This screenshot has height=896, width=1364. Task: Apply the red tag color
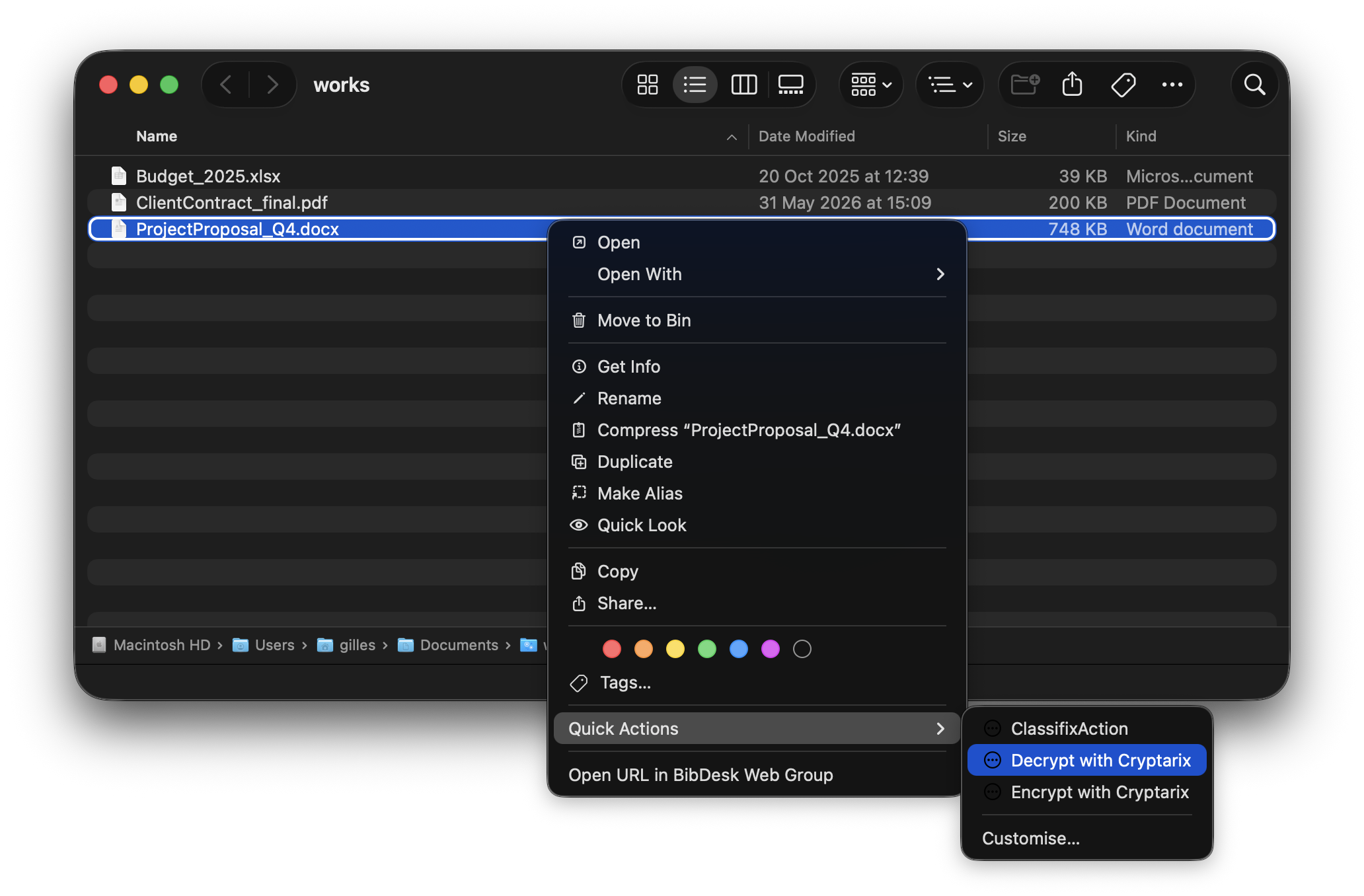612,649
